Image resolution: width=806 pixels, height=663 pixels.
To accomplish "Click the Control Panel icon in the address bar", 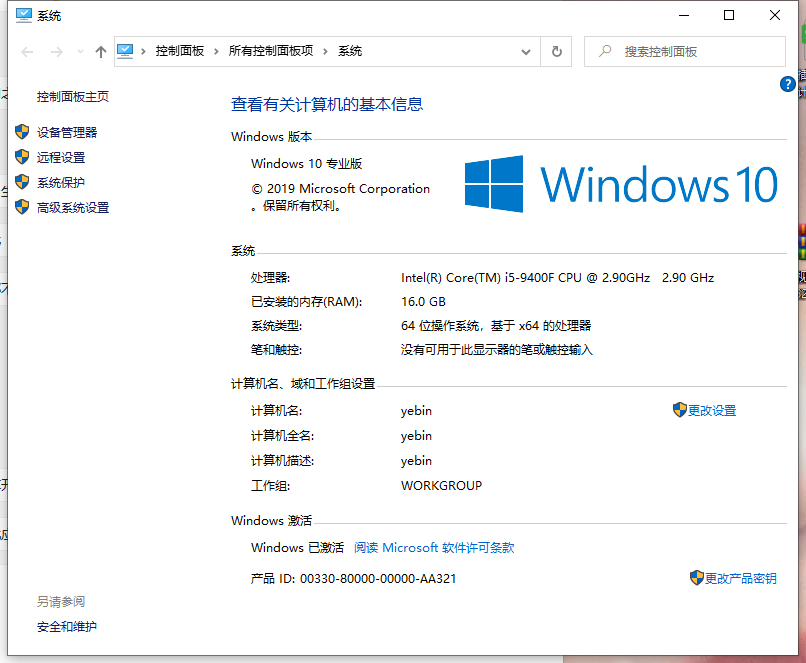I will tap(124, 51).
